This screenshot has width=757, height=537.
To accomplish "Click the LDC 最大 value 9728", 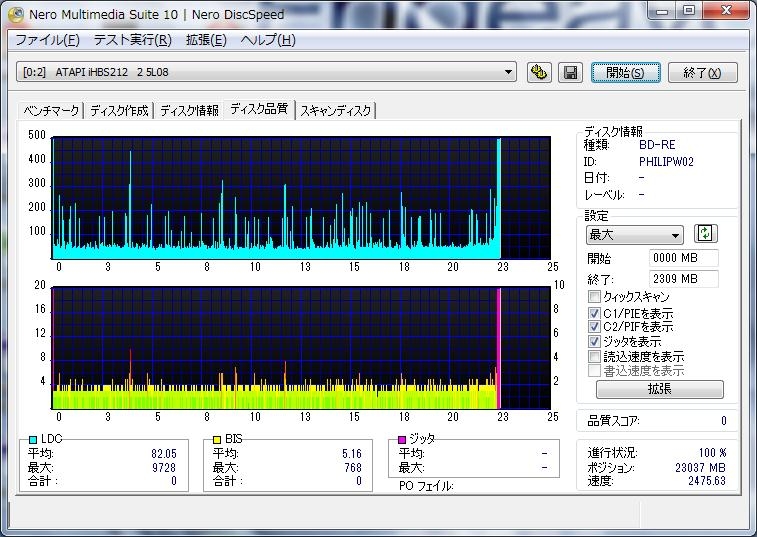I will point(164,467).
